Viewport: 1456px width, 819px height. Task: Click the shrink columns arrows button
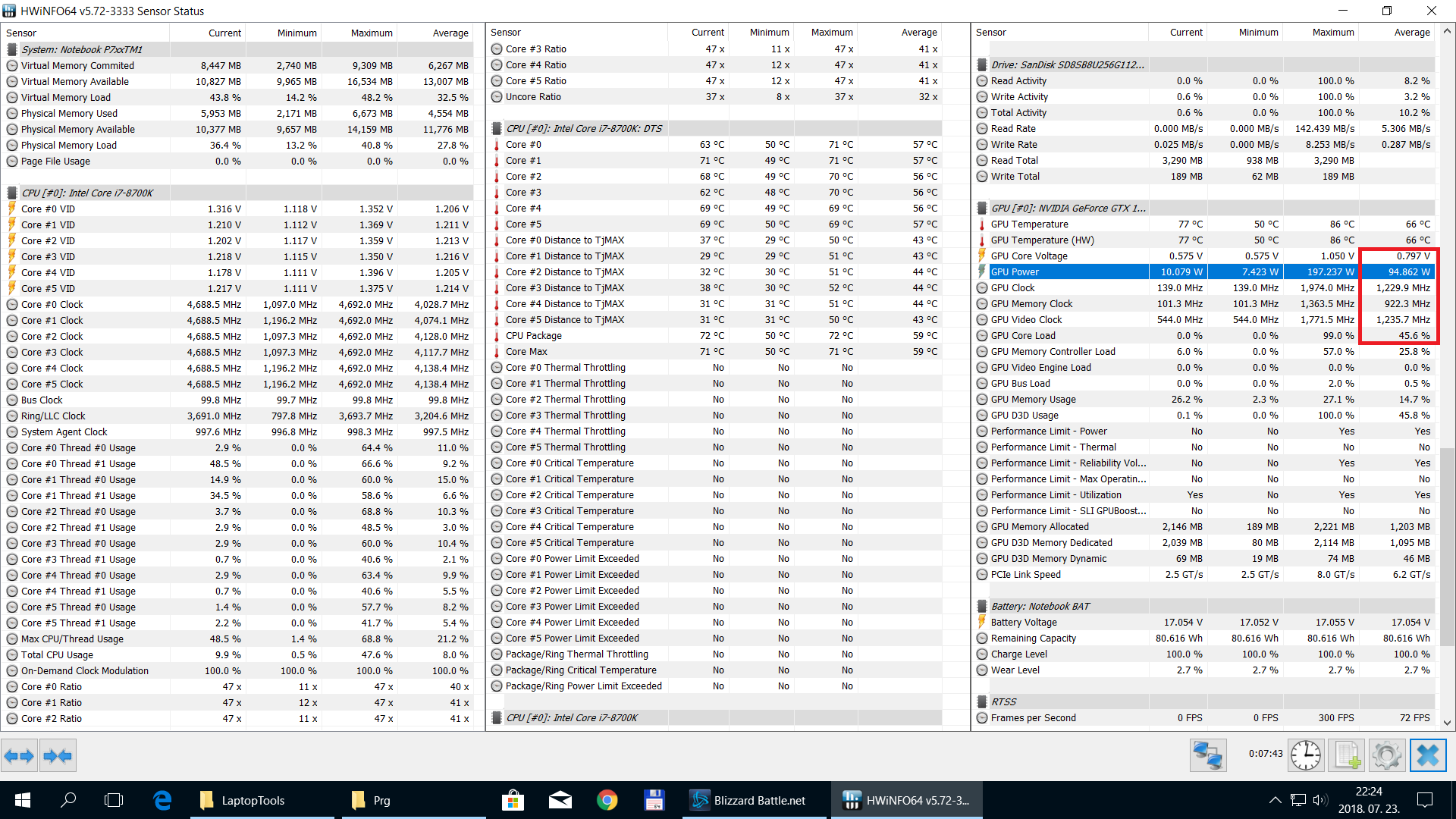(x=58, y=755)
